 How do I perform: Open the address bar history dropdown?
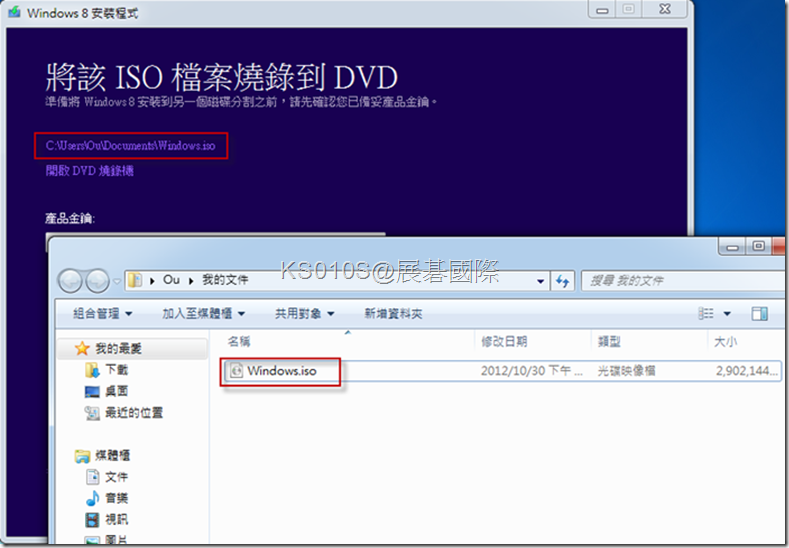tap(540, 281)
